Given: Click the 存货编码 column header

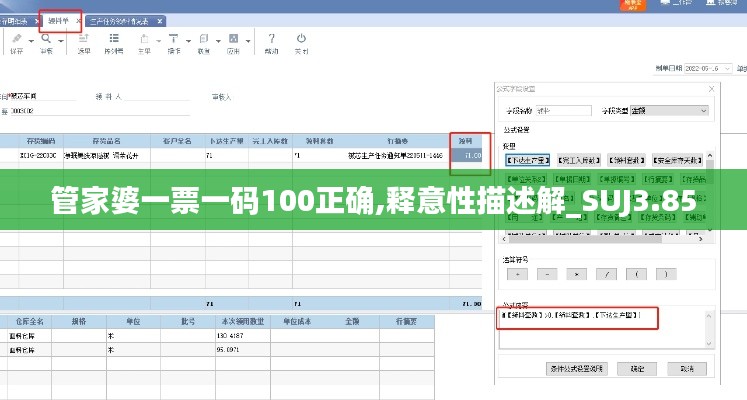Looking at the screenshot, I should (41, 141).
